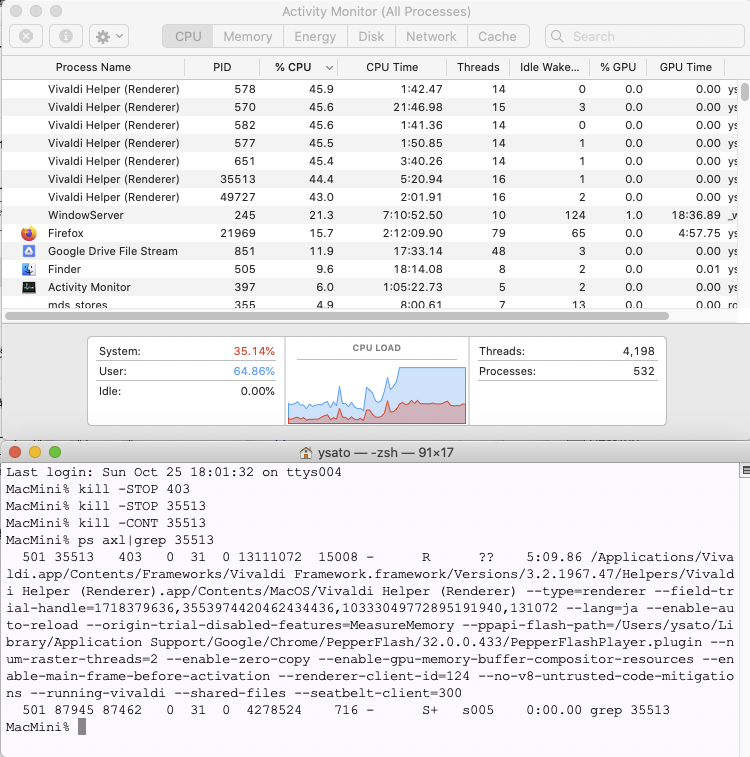This screenshot has height=757, width=750.
Task: Open the Disk tab
Action: pos(371,36)
